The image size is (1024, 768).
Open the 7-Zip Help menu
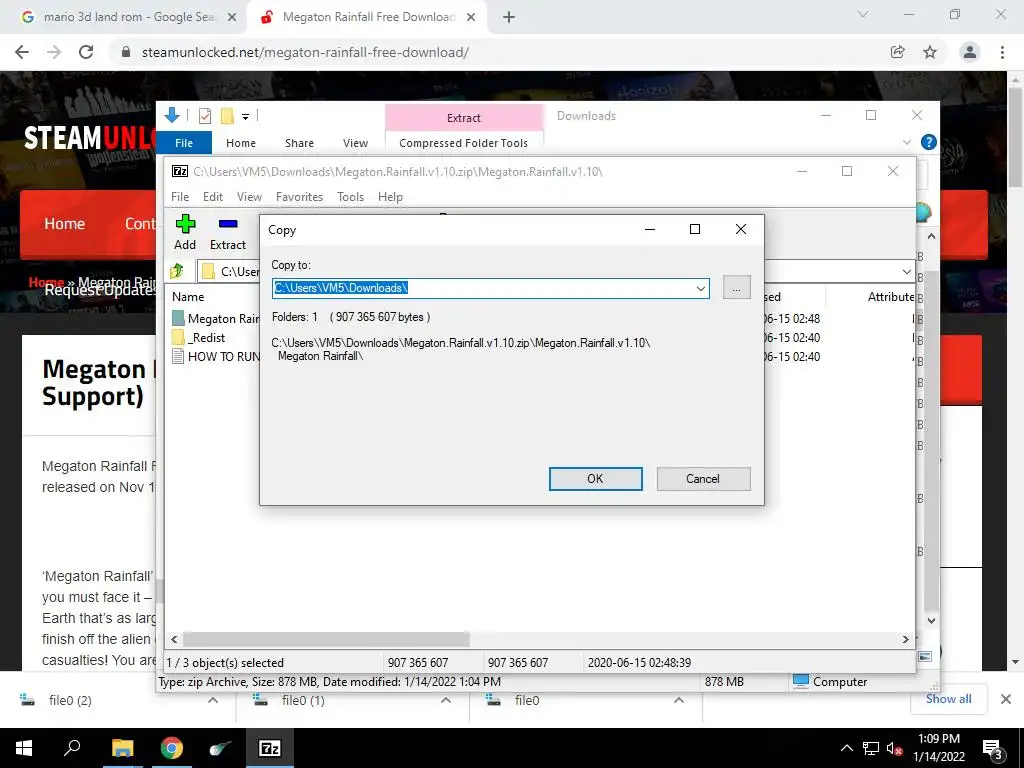point(390,197)
